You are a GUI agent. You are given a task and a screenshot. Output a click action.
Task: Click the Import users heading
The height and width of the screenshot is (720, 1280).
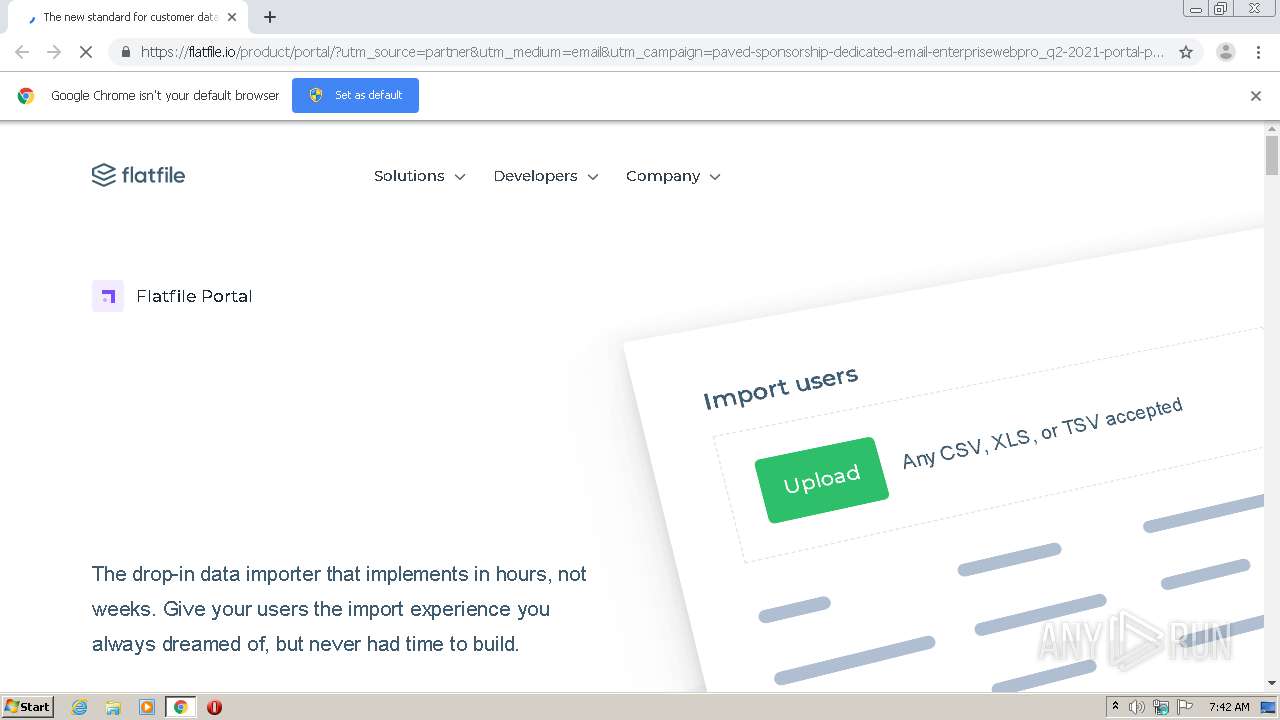[x=780, y=388]
